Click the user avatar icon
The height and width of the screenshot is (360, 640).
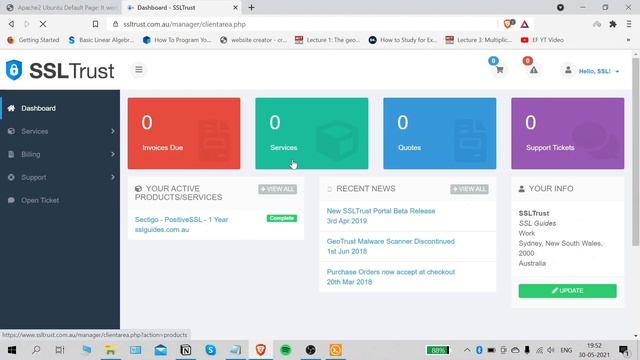(x=568, y=70)
